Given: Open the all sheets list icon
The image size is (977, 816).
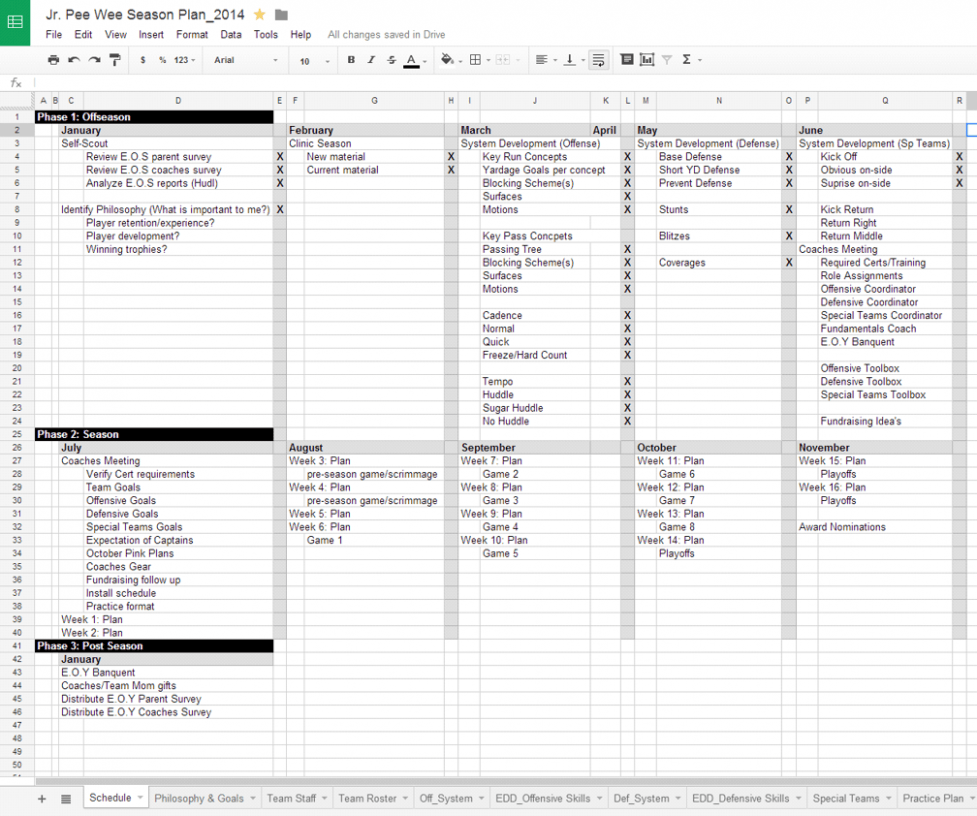Looking at the screenshot, I should click(66, 798).
